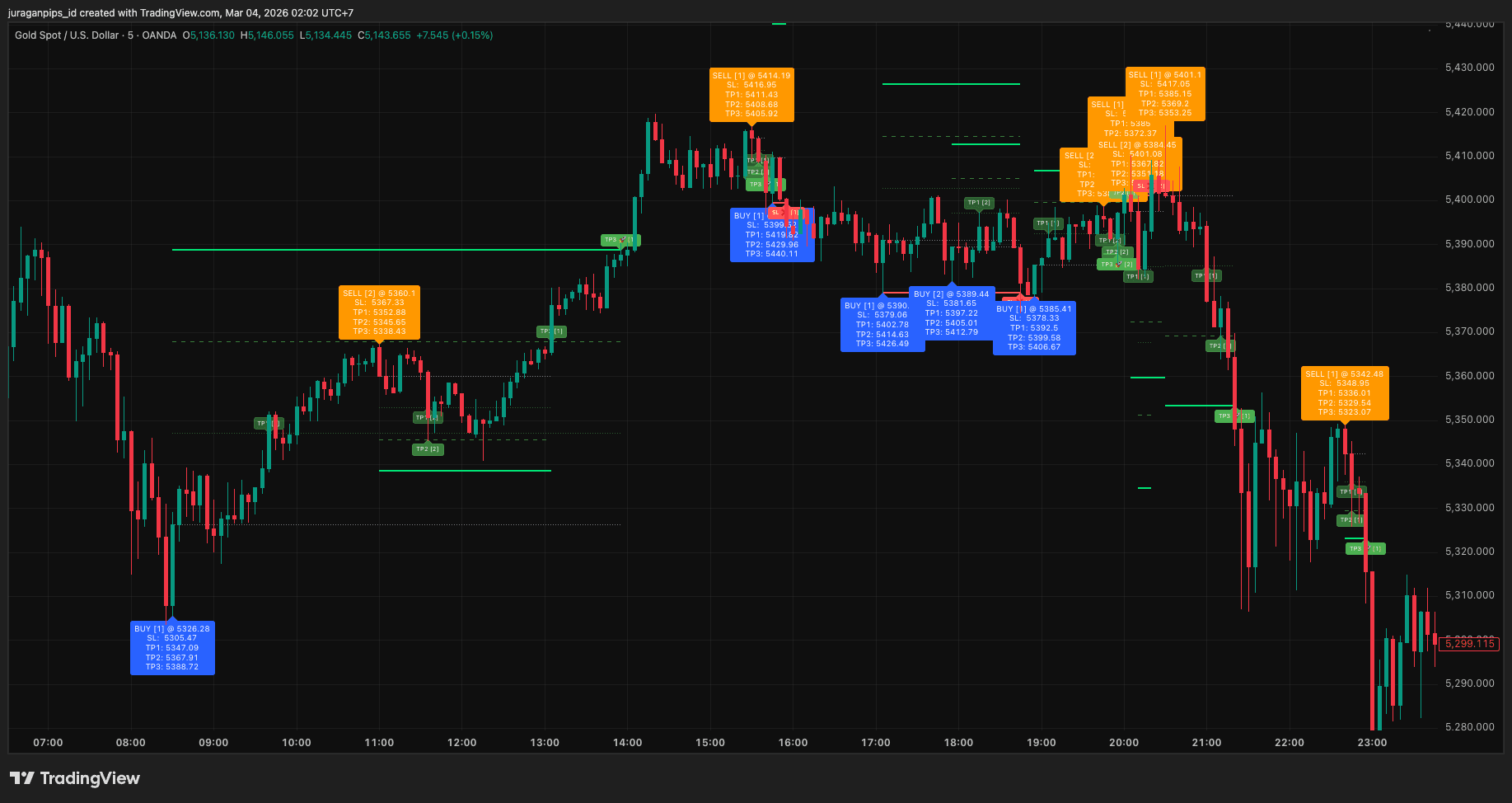Click the TP2 [1] badge near 22:00
Image resolution: width=1512 pixels, height=803 pixels.
point(1351,519)
